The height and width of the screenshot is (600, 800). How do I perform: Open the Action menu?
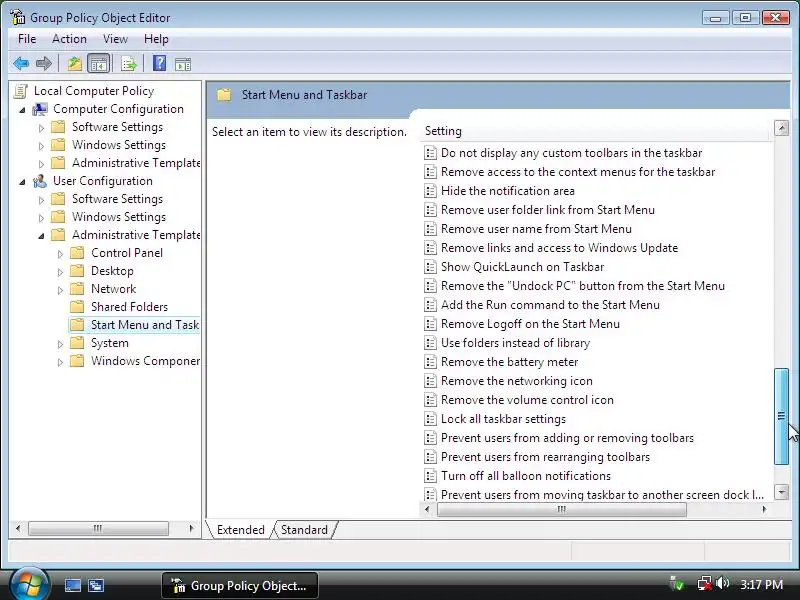(x=69, y=39)
